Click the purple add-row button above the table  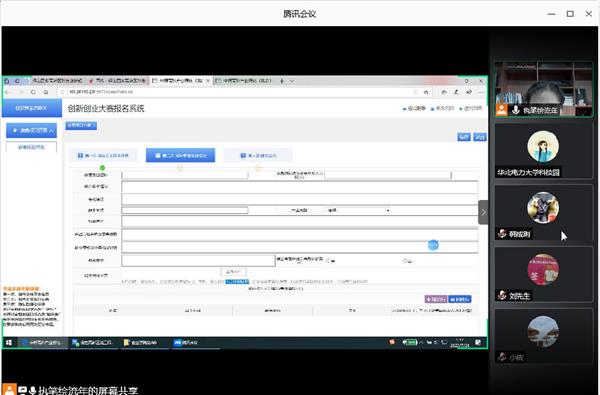pyautogui.click(x=436, y=299)
